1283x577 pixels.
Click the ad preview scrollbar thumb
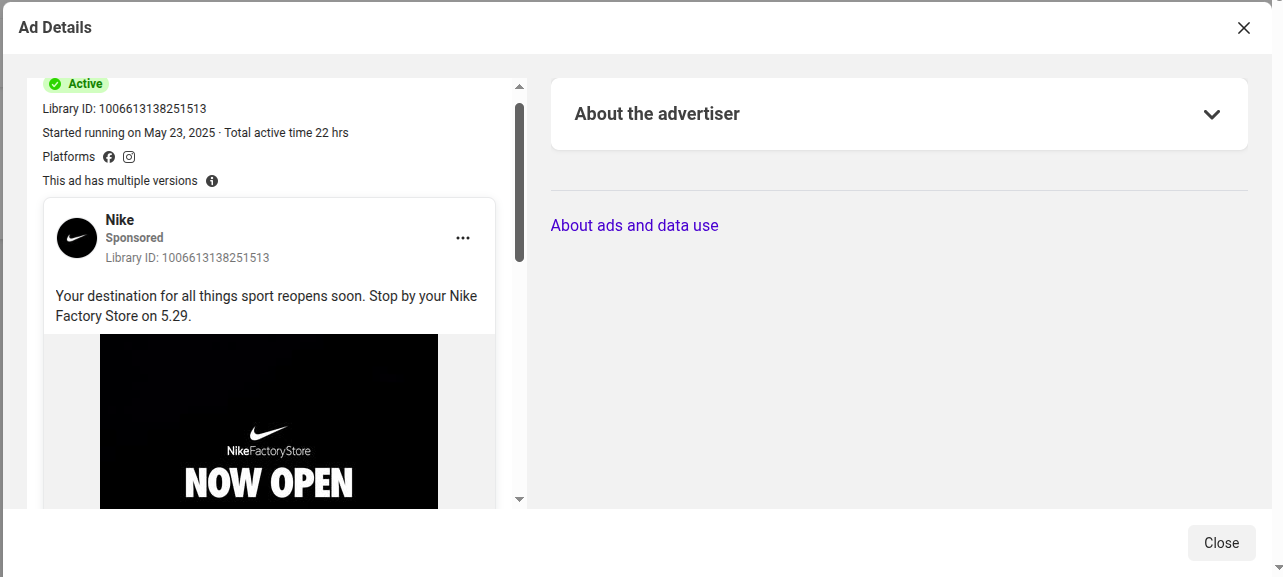coord(519,182)
